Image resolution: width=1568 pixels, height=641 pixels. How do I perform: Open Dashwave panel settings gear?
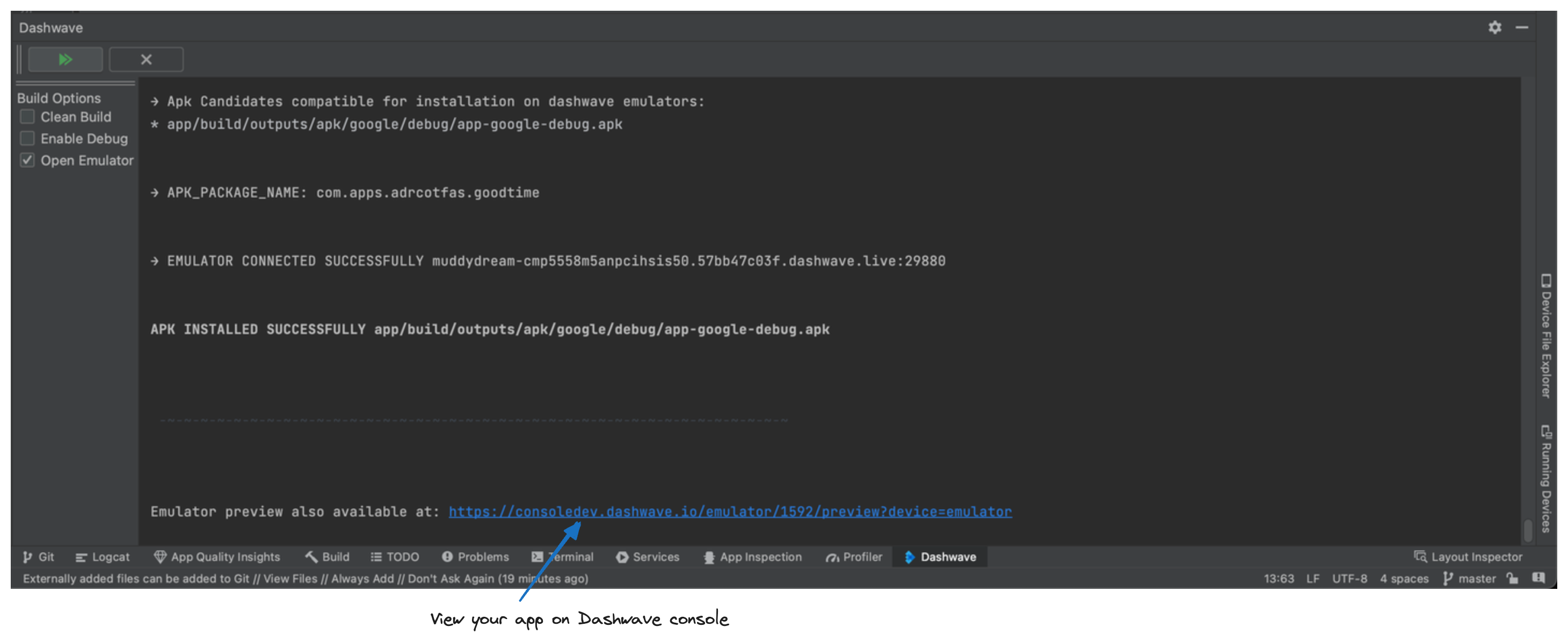pos(1494,27)
